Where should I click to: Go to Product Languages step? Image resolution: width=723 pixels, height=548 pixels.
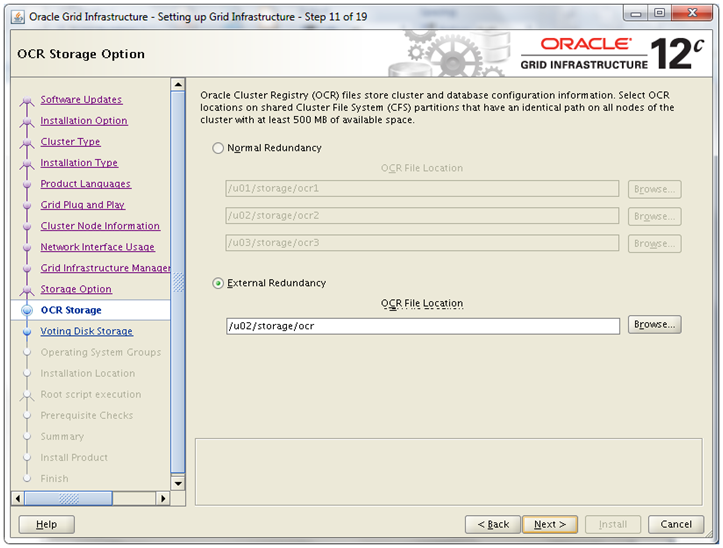86,184
